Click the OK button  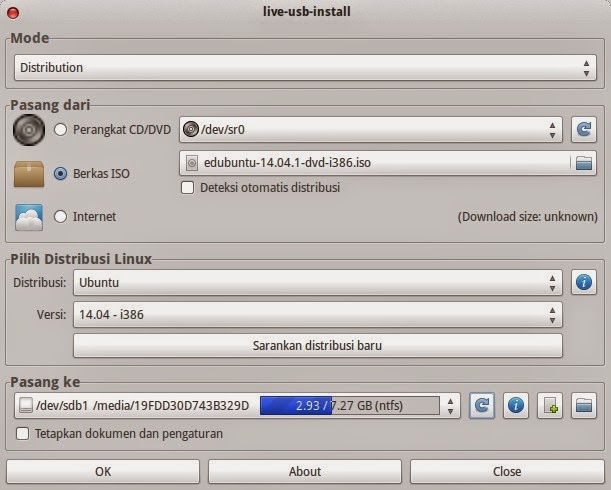(x=103, y=471)
